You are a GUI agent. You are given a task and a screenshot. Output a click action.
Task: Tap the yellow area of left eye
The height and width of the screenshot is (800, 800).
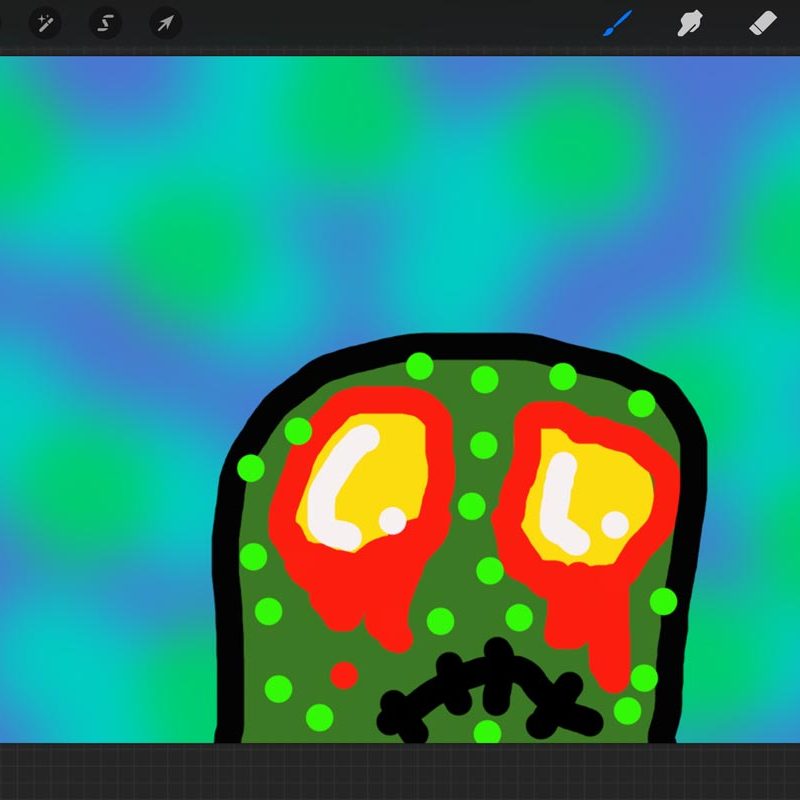[405, 470]
